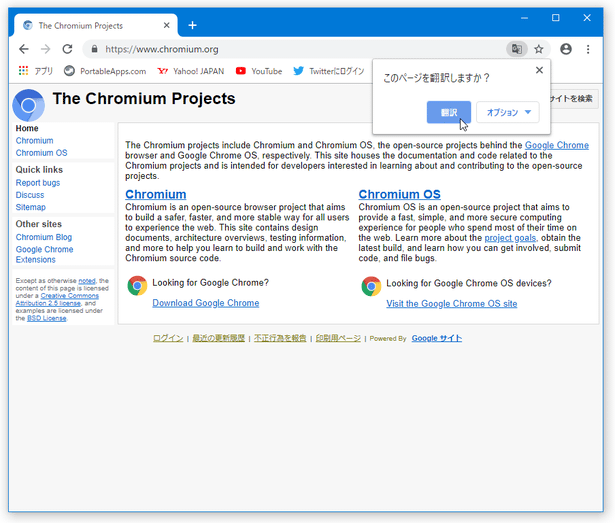Open the Report bugs link
The width and height of the screenshot is (615, 523).
pos(38,183)
